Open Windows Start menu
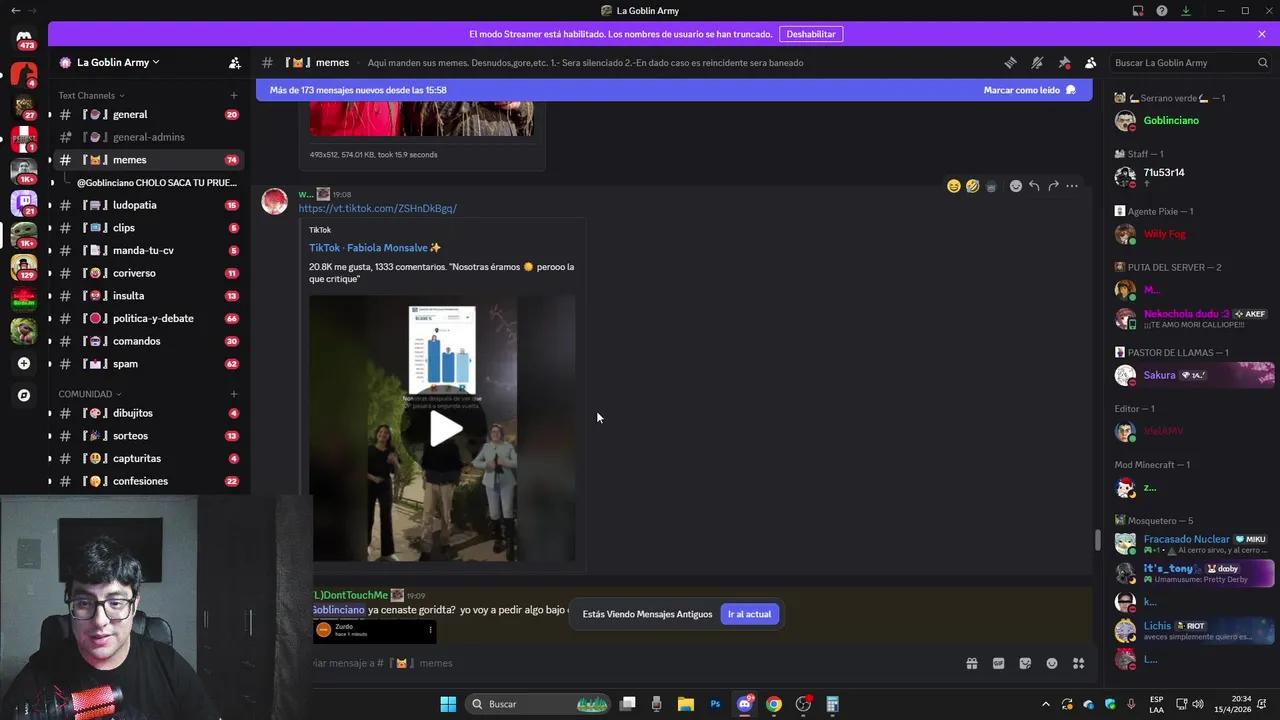This screenshot has width=1280, height=720. coord(448,704)
